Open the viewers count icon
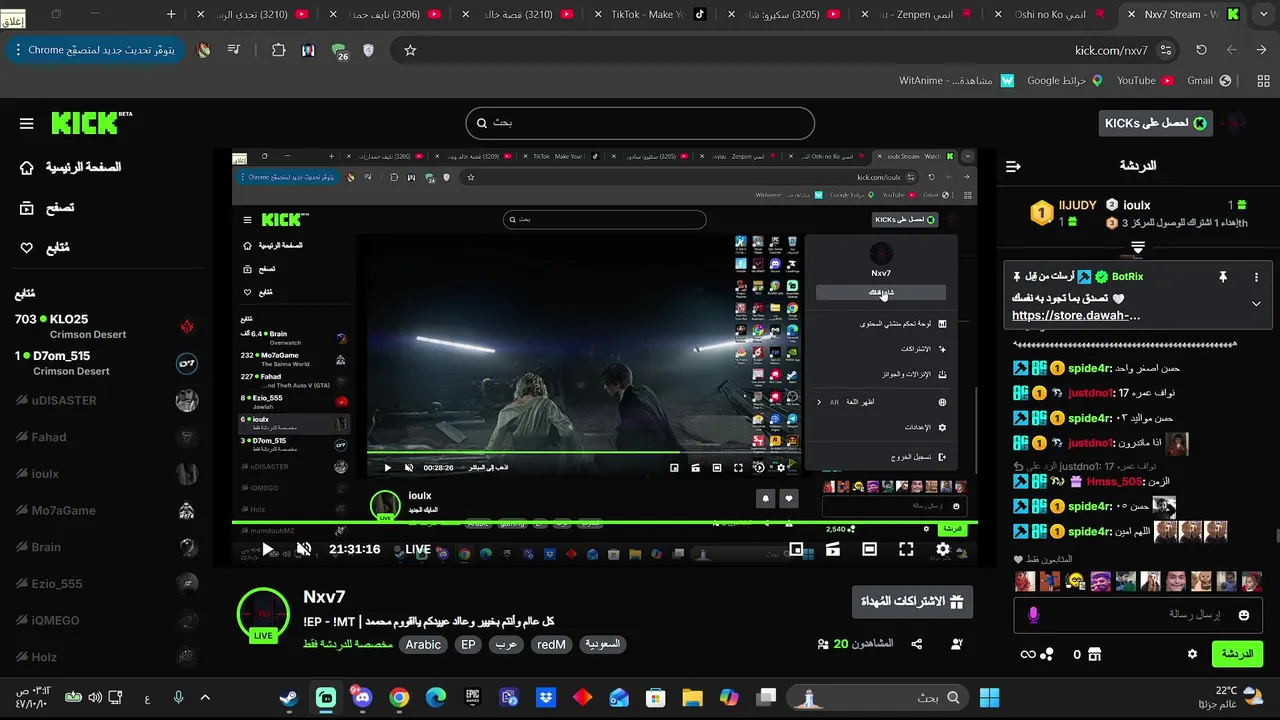Viewport: 1280px width, 720px height. [x=823, y=645]
